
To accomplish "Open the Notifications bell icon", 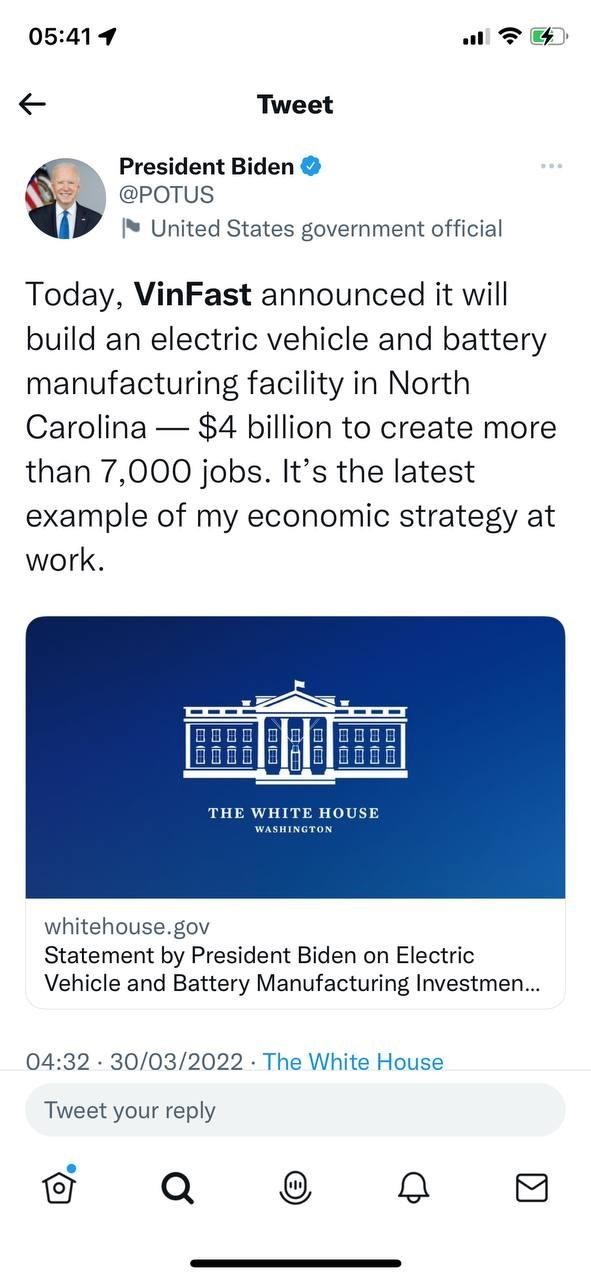I will [414, 1187].
